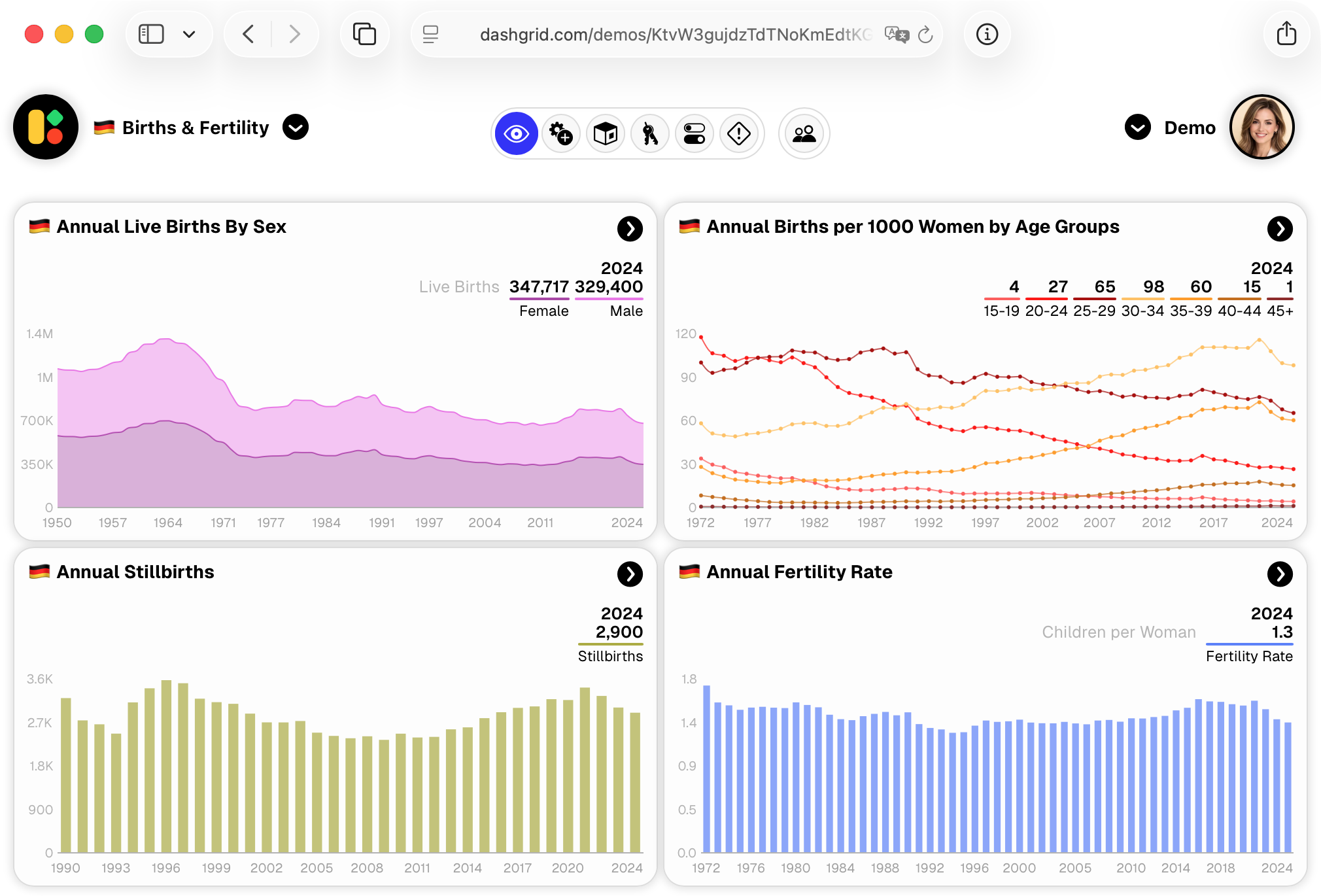
Task: Open Annual Stillbirths chart details arrow
Action: point(630,575)
